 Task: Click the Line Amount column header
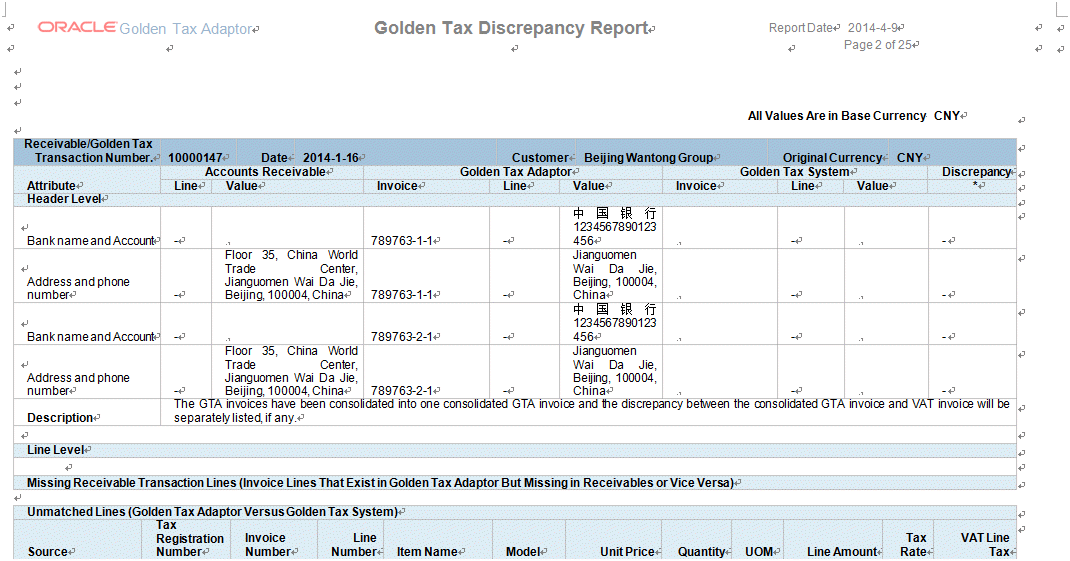click(841, 551)
